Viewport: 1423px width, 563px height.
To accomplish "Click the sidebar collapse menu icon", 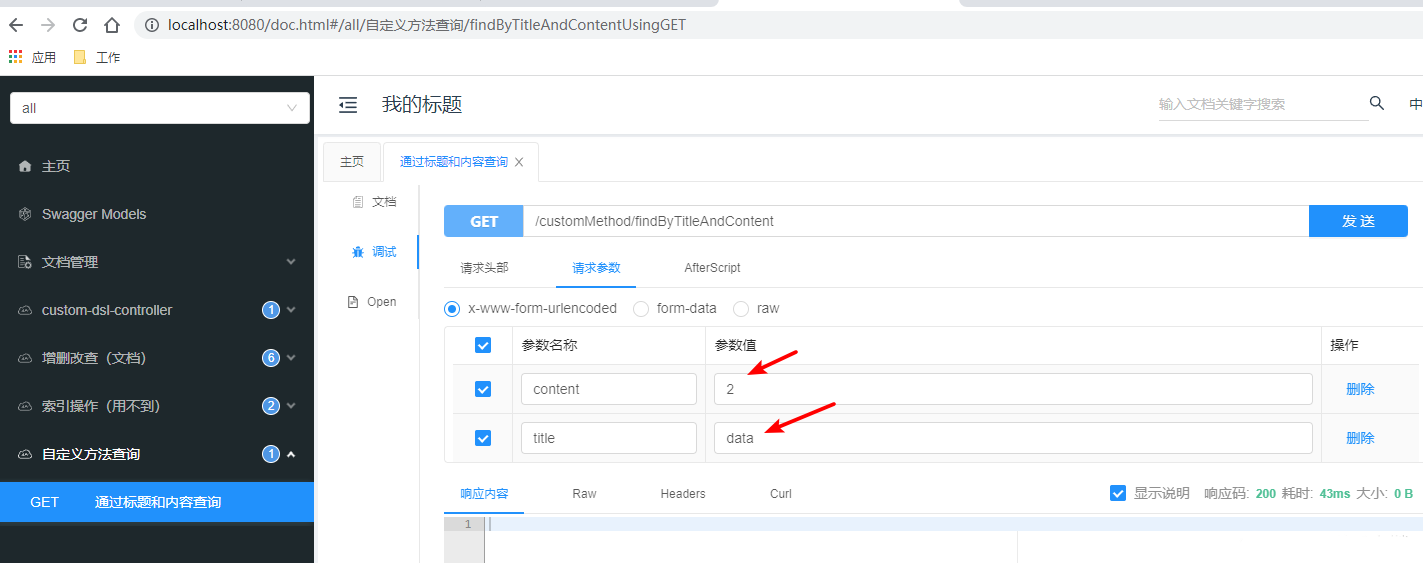I will (348, 105).
